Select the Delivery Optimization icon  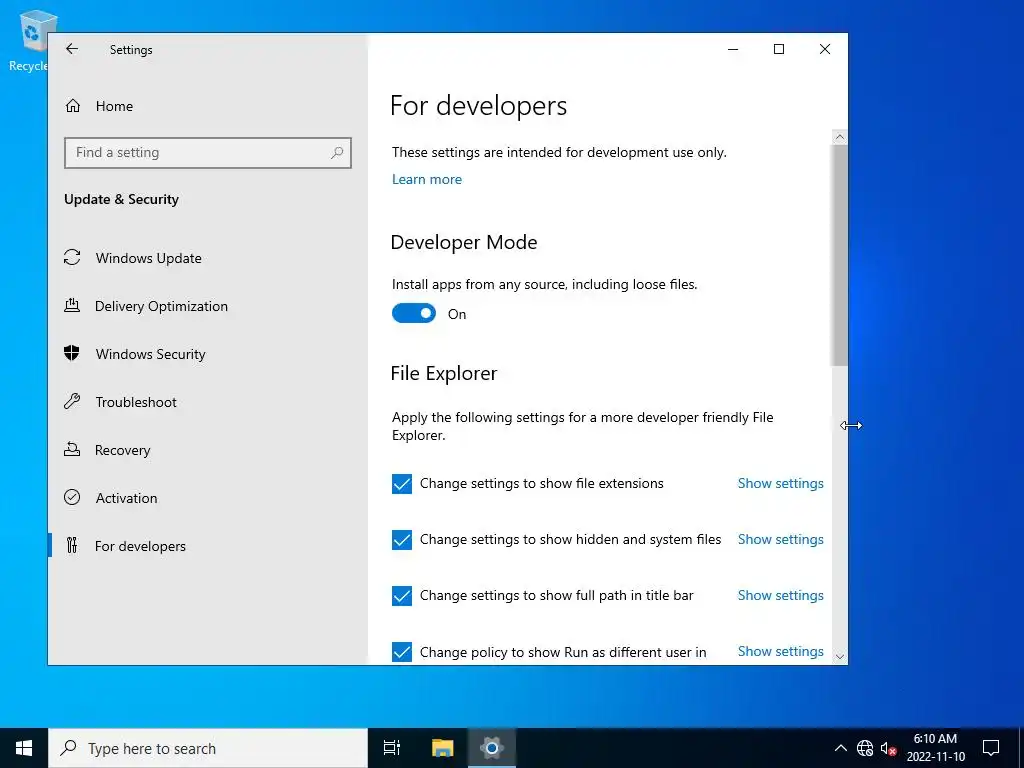[72, 305]
